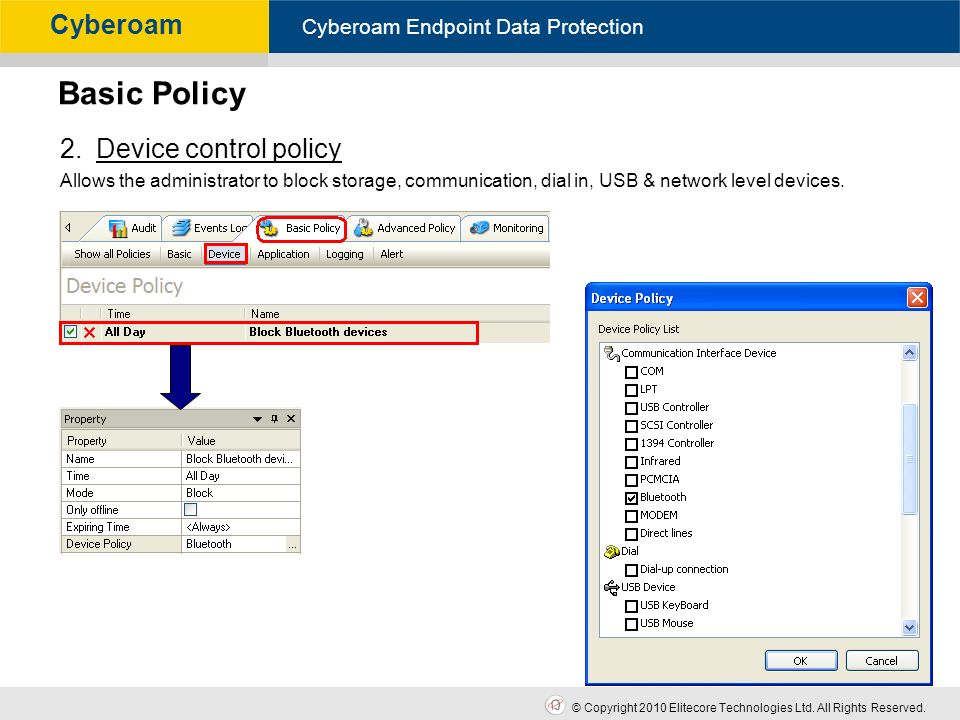Click scroll up arrow in Device Policy list
The height and width of the screenshot is (720, 960).
coord(909,352)
